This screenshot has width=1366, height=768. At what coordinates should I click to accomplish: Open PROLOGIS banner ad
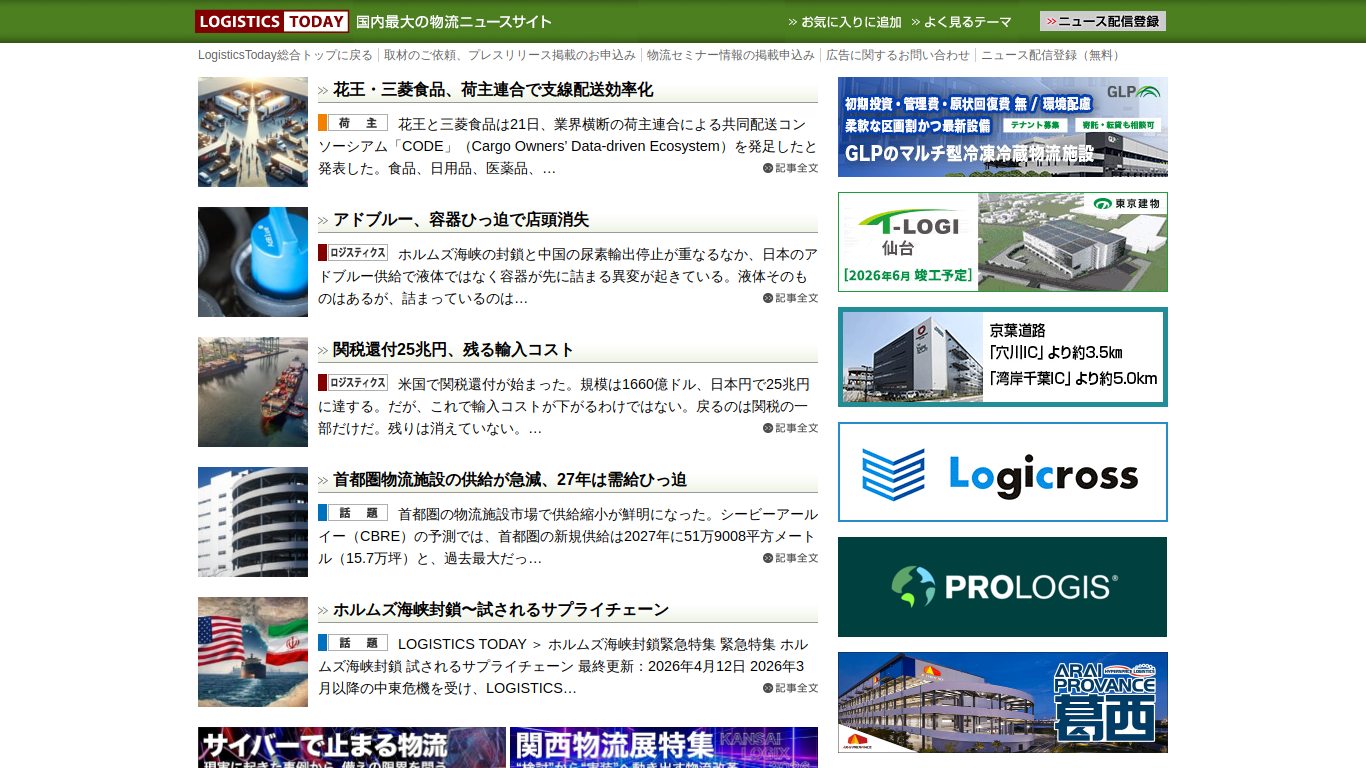[1003, 587]
